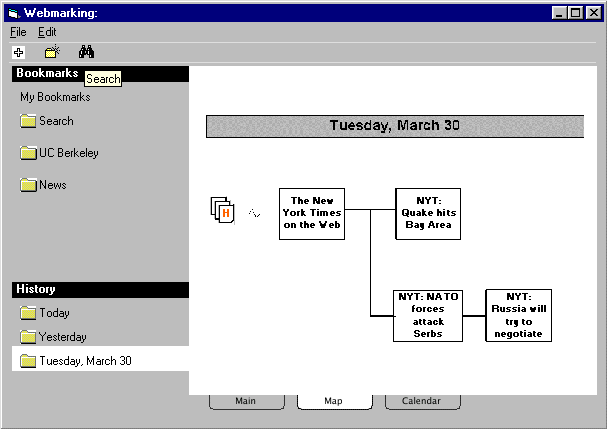Click the Webmarking title bar app icon

tap(14, 13)
